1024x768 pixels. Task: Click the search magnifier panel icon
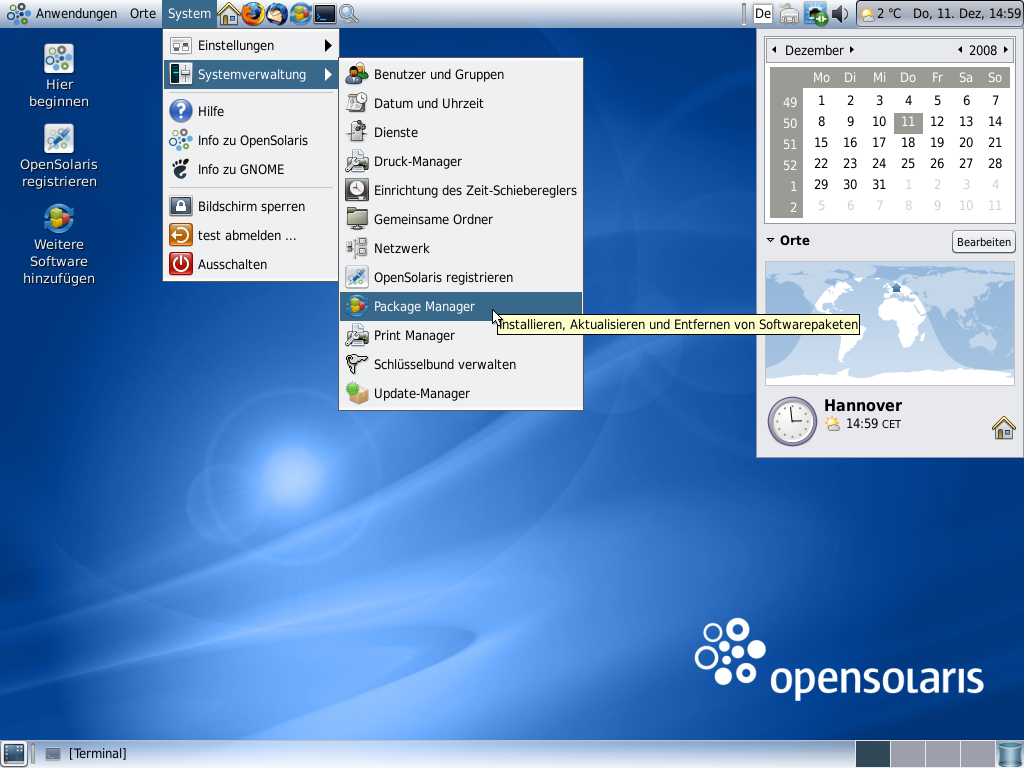tap(349, 13)
